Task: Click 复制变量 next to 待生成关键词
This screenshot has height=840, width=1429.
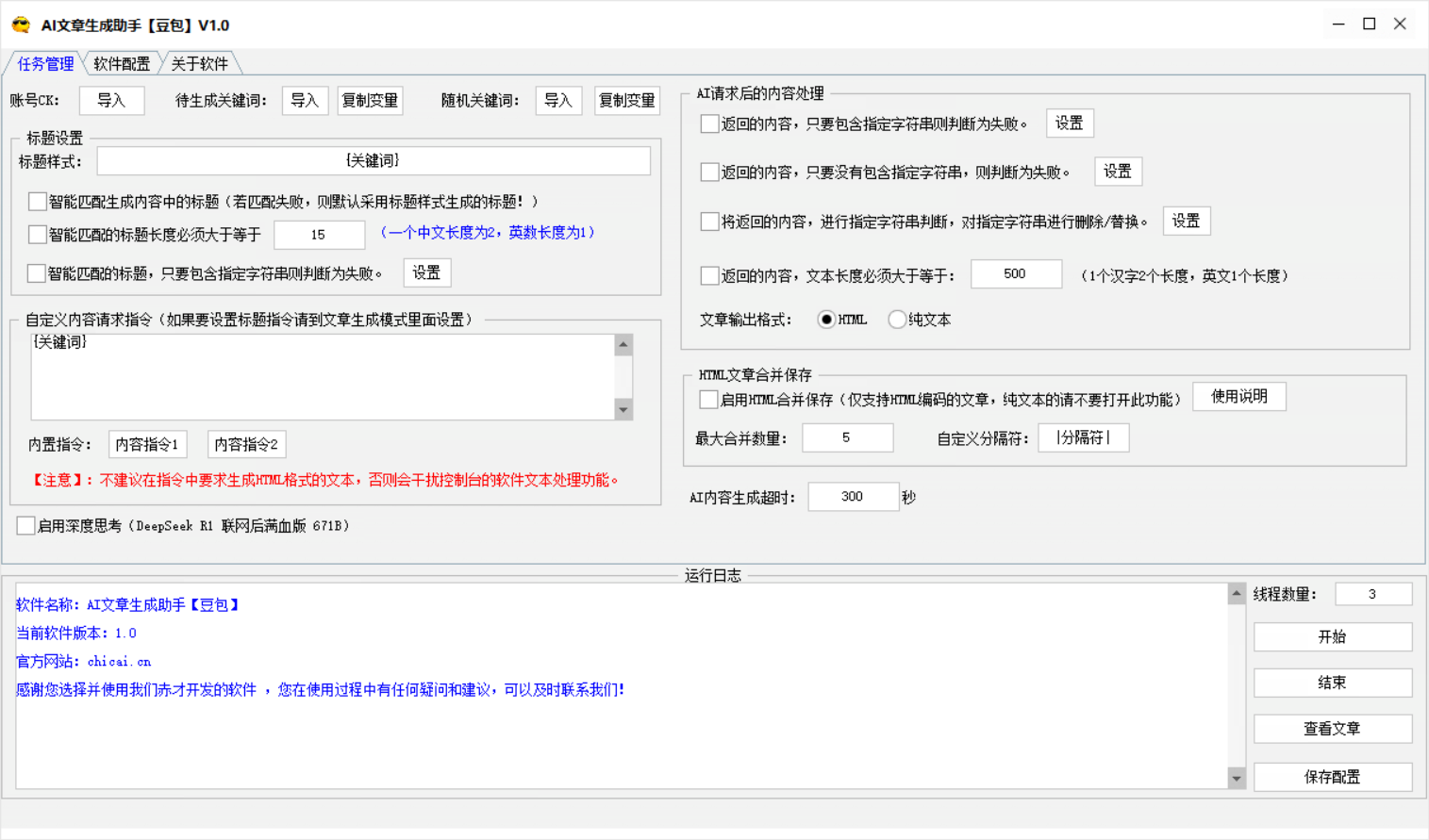Action: pos(370,100)
